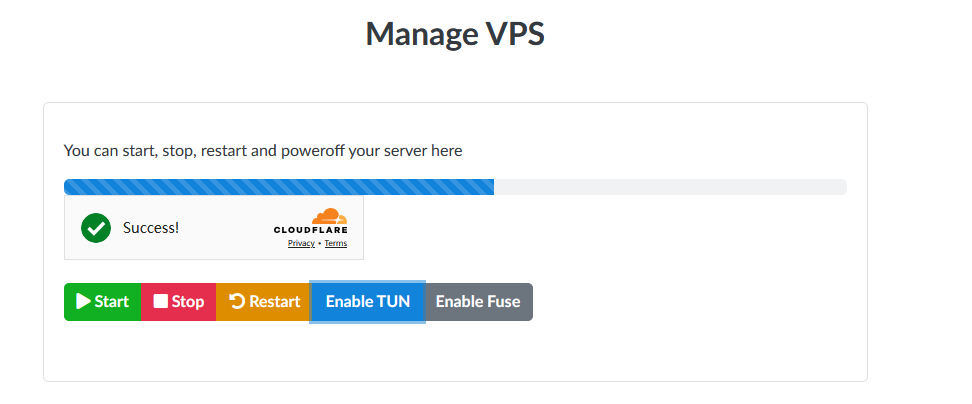This screenshot has width=972, height=404.
Task: Click the dot between Privacy and Terms
Action: [x=319, y=244]
